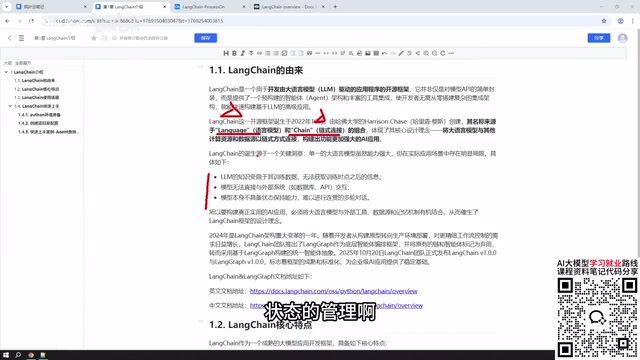Toggle bold formatting in editor toolbar

click(x=234, y=53)
